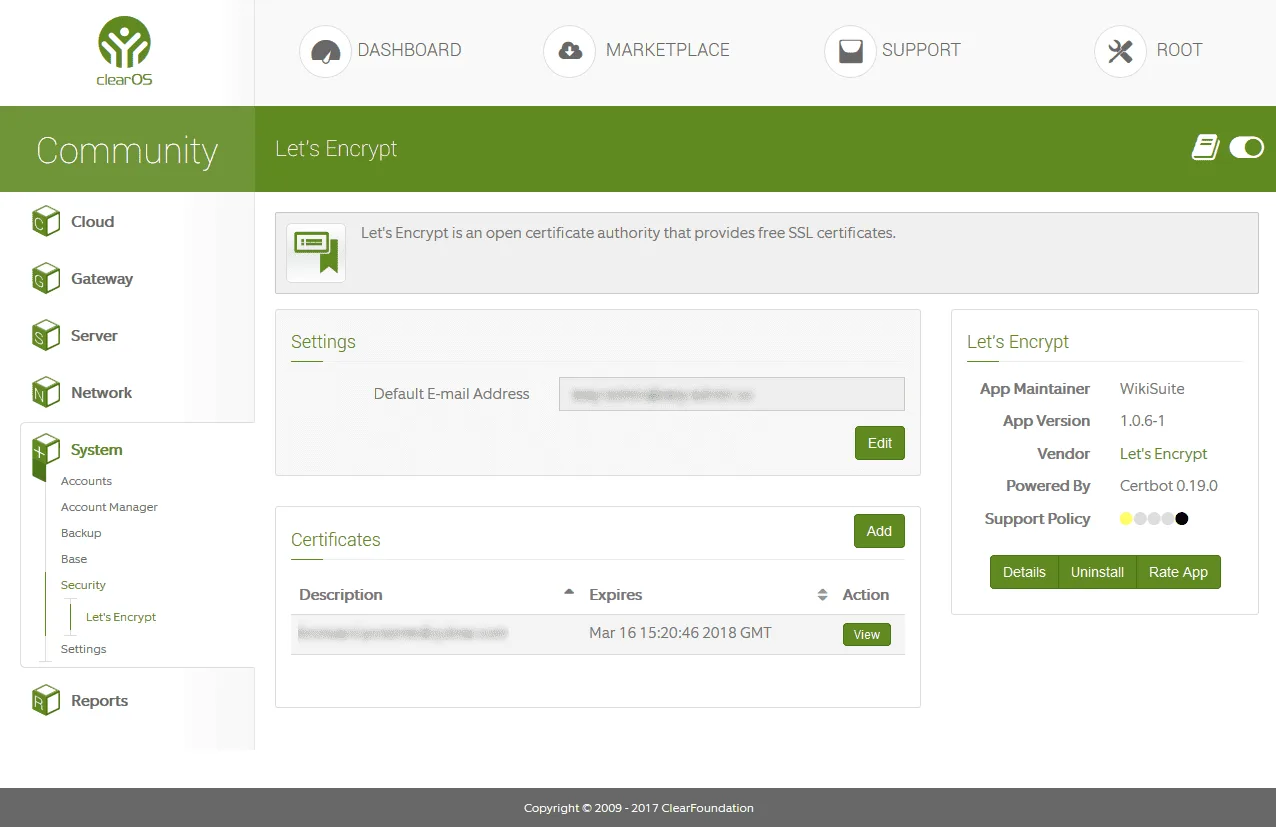1276x827 pixels.
Task: Click the clearOS logo
Action: coord(125,52)
